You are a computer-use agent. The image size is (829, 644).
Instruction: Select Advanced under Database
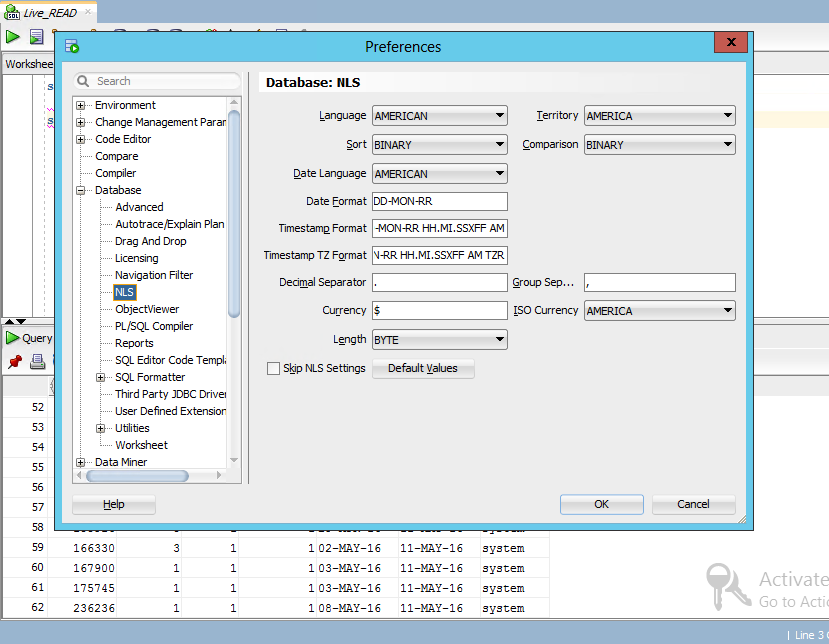[x=139, y=207]
